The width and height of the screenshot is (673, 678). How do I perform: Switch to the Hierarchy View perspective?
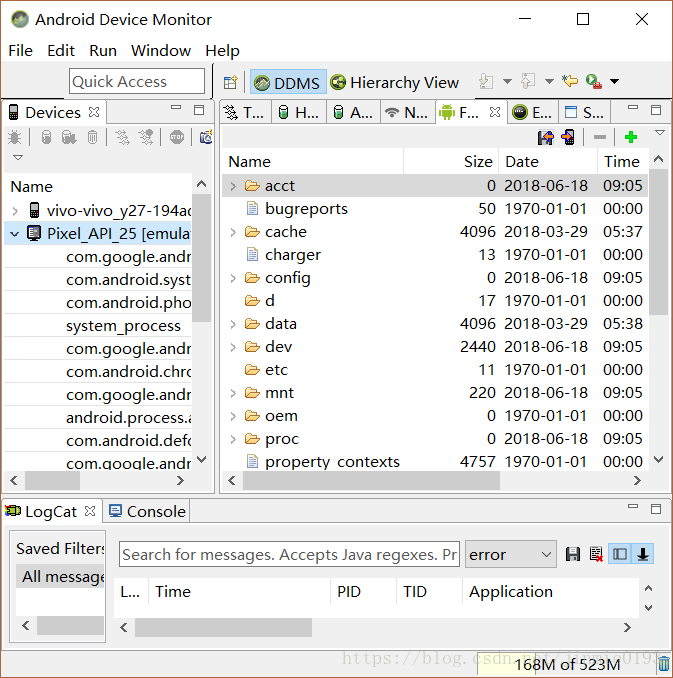(x=394, y=82)
